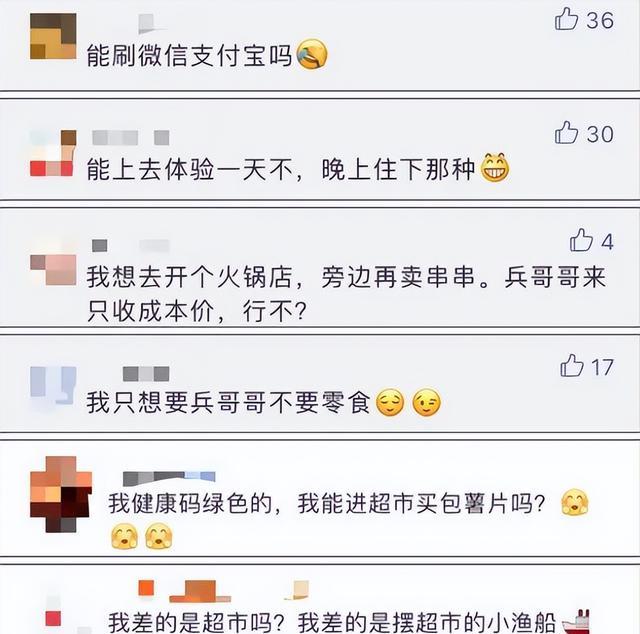Select the comment 我差的是超市吗
Viewport: 640px width, 634px height.
(x=332, y=622)
